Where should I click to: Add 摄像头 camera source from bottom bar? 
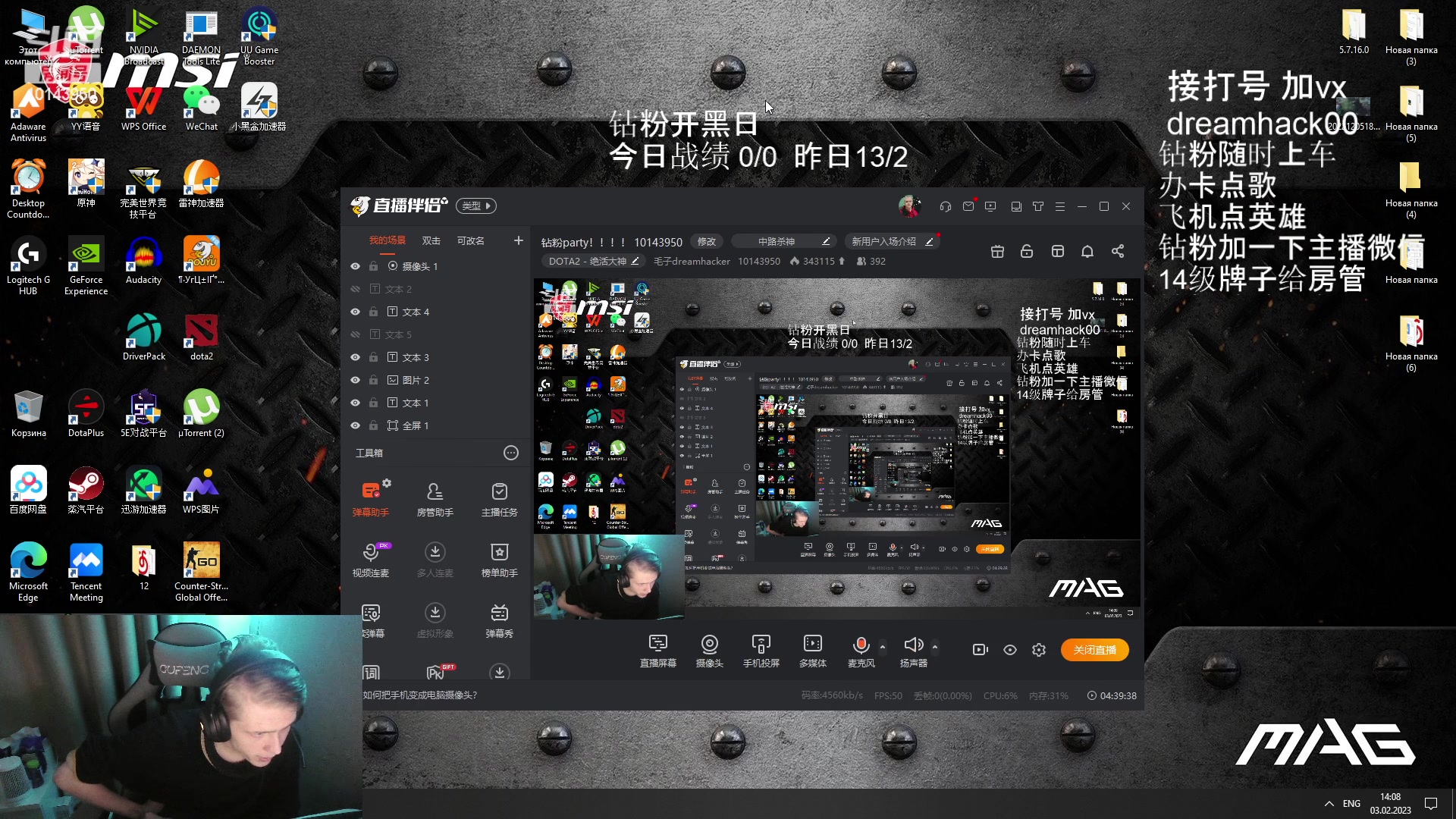(x=709, y=651)
